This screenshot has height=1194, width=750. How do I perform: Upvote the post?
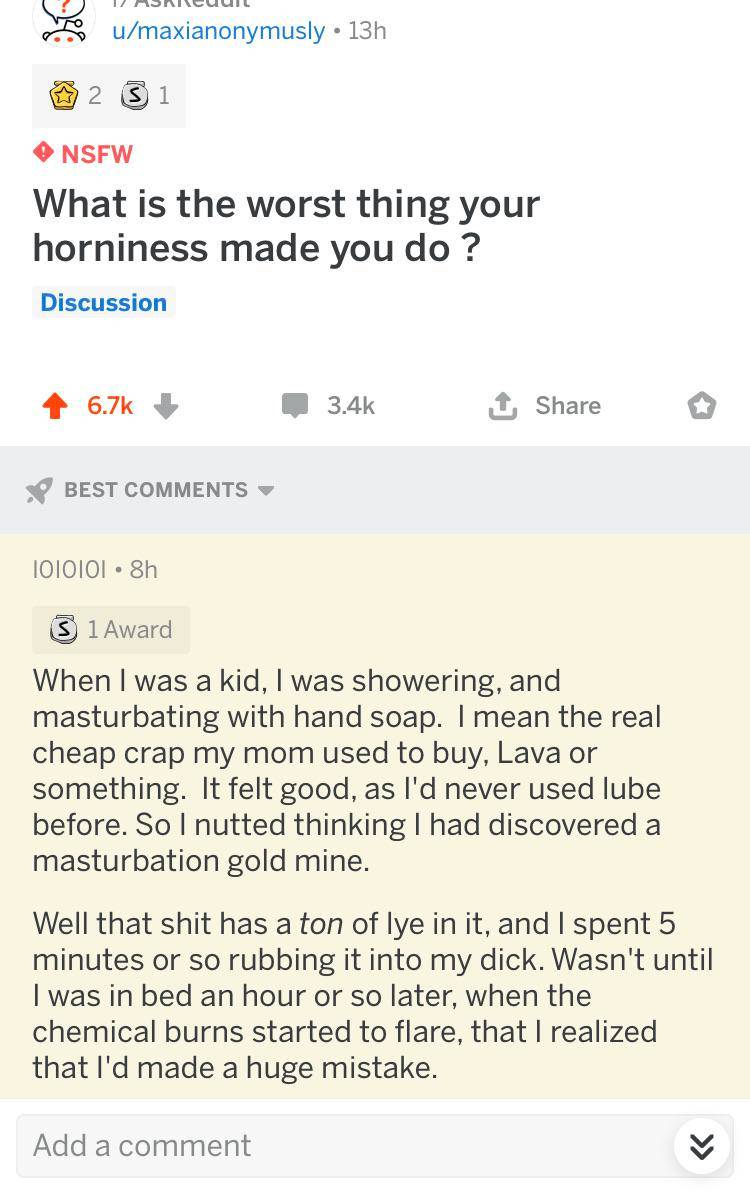coord(56,406)
